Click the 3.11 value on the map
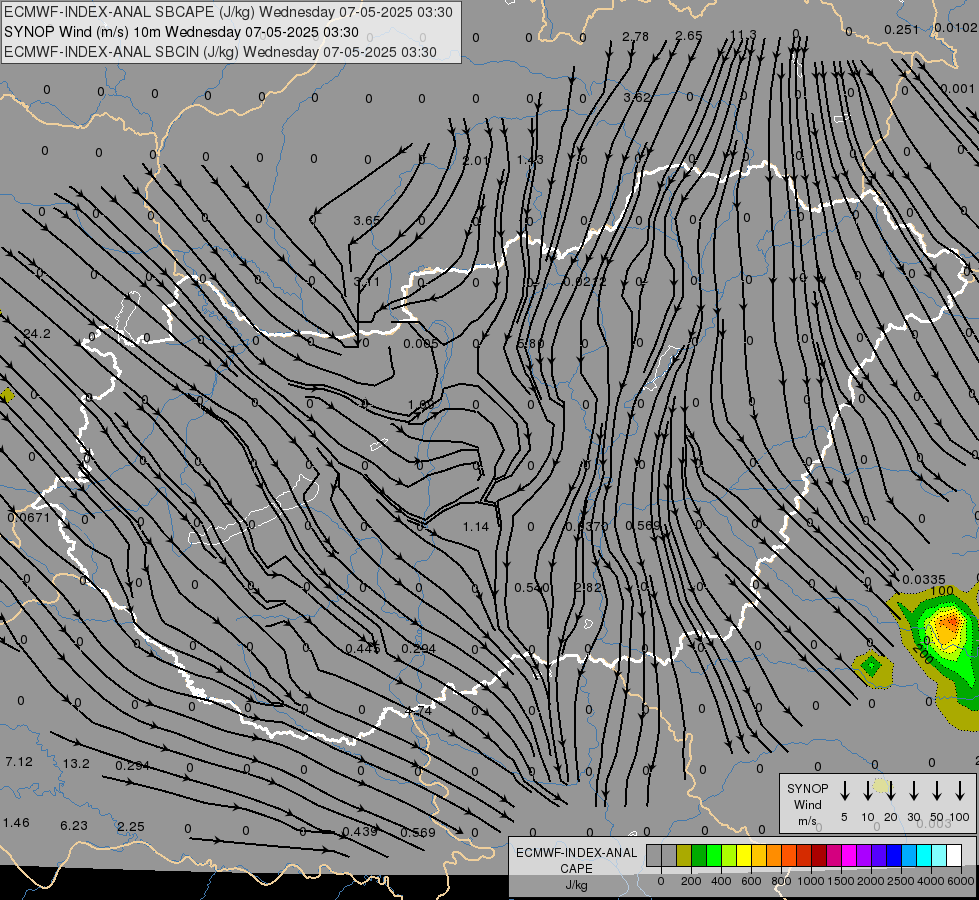 pyautogui.click(x=367, y=282)
